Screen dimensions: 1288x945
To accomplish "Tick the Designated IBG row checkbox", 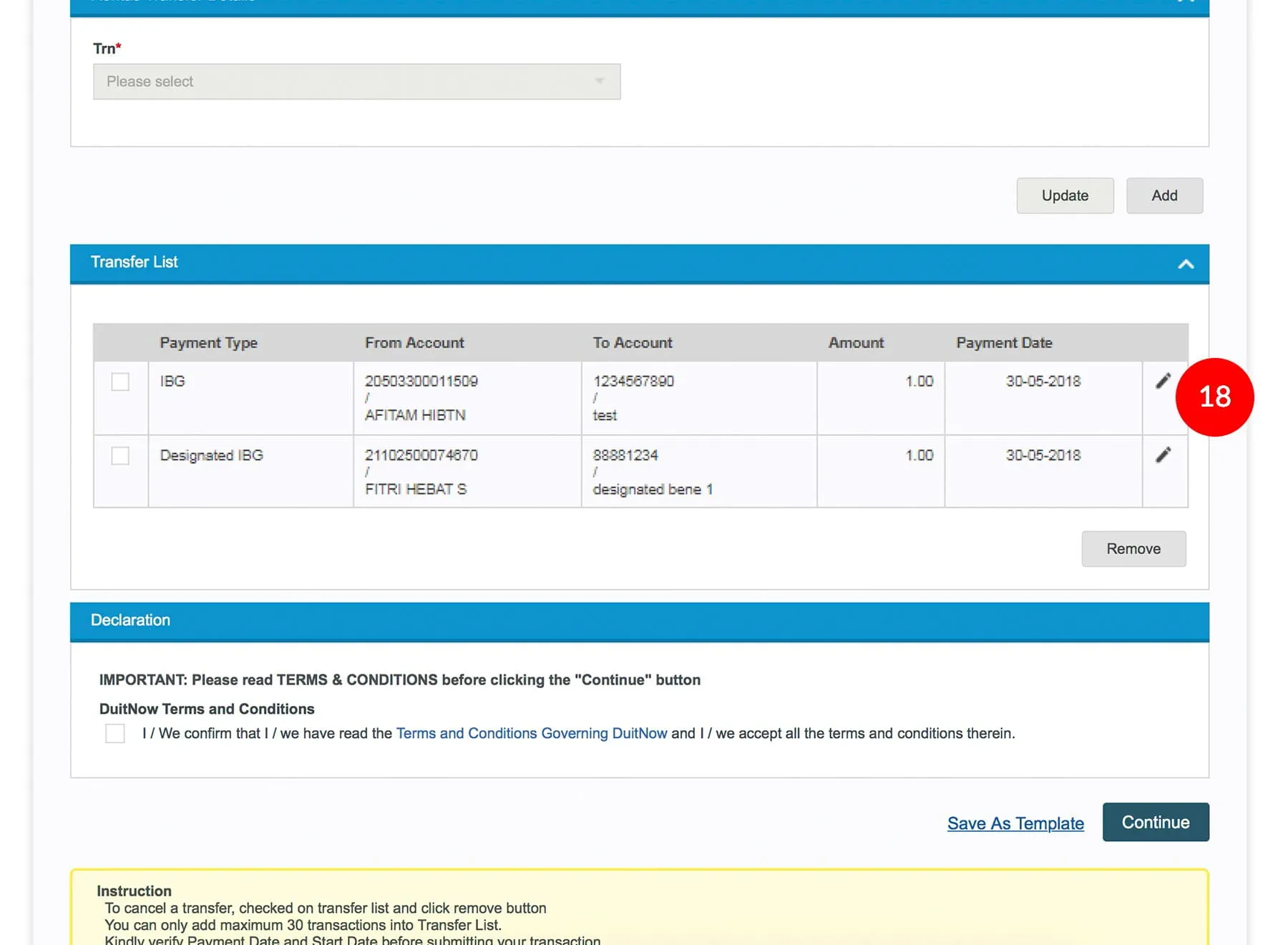I will 120,456.
